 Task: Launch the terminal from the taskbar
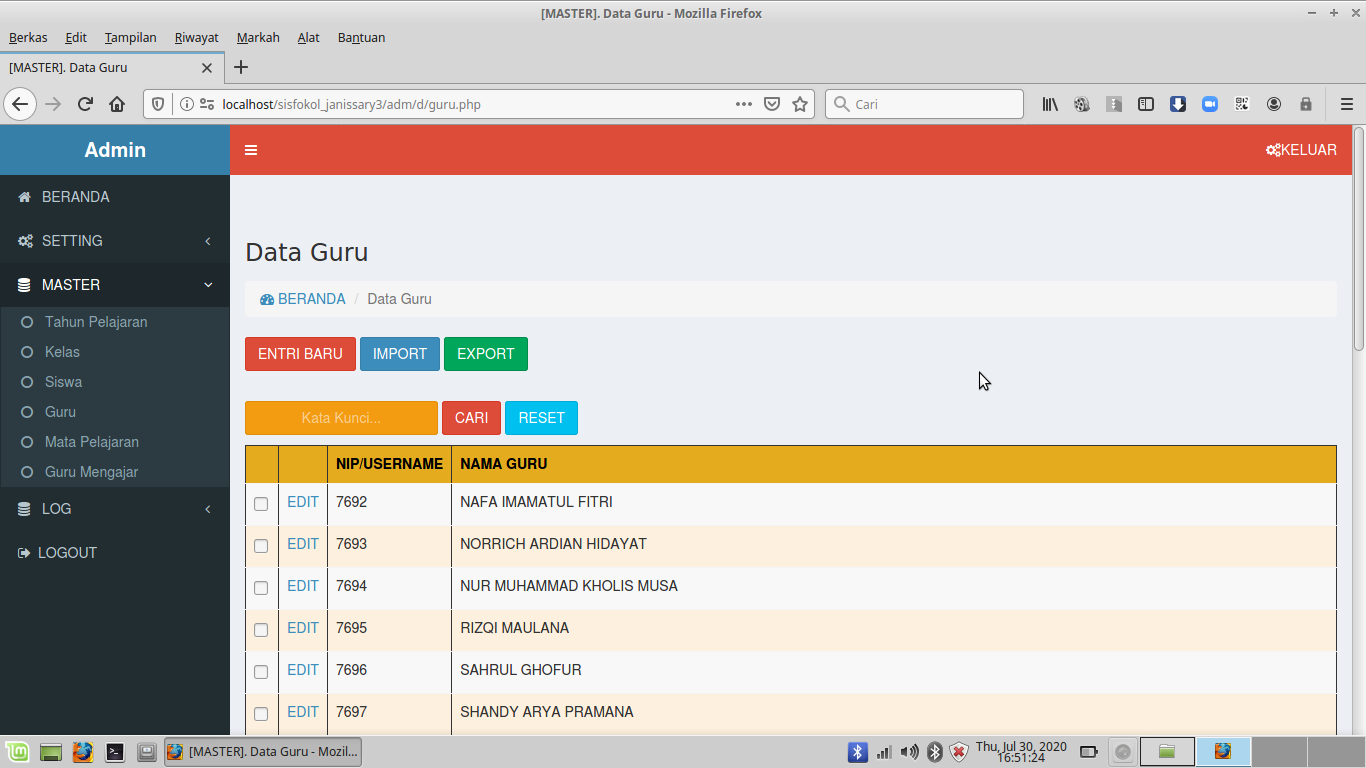tap(115, 751)
